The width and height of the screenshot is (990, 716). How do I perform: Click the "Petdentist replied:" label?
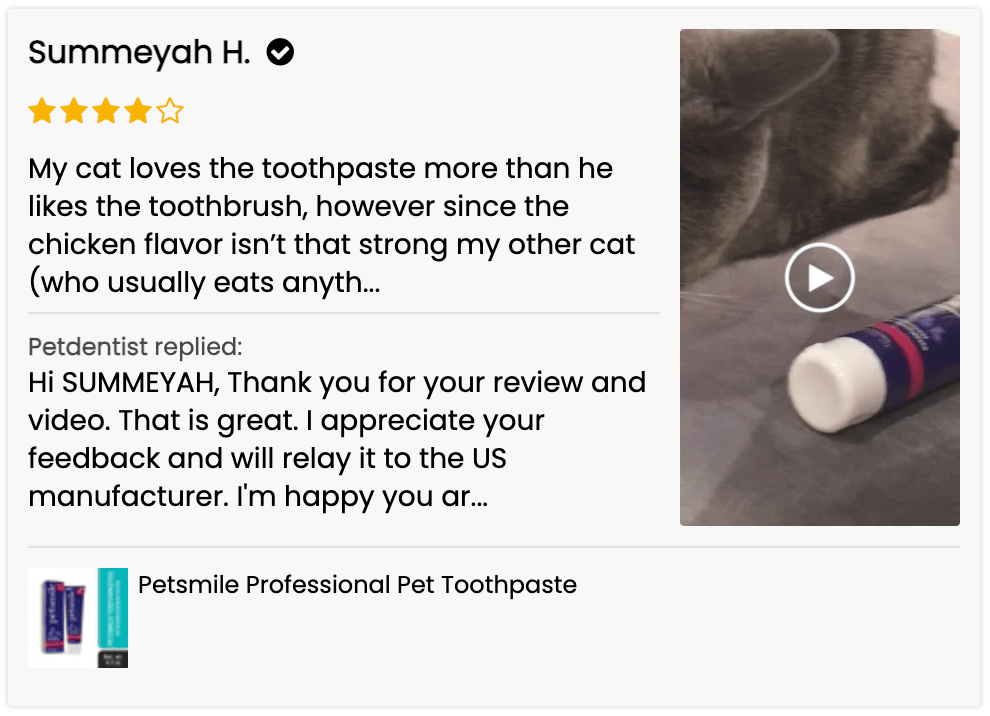point(135,347)
